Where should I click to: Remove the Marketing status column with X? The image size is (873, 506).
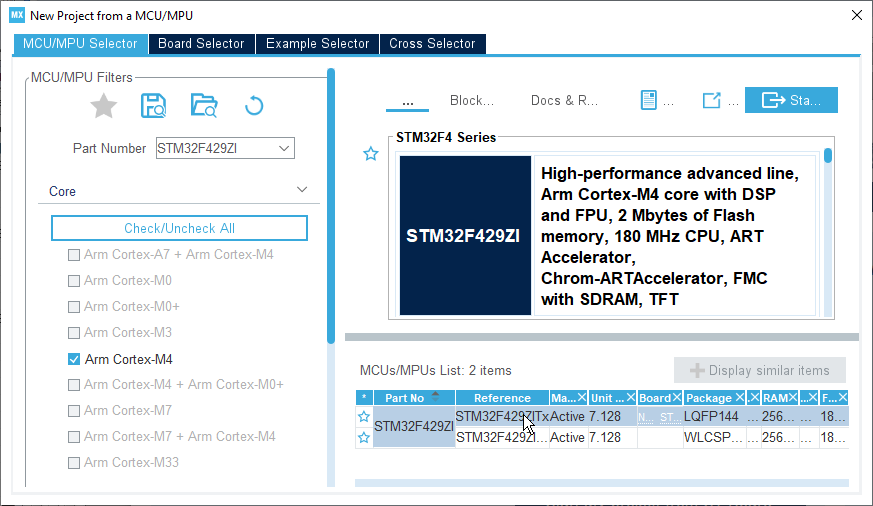582,397
